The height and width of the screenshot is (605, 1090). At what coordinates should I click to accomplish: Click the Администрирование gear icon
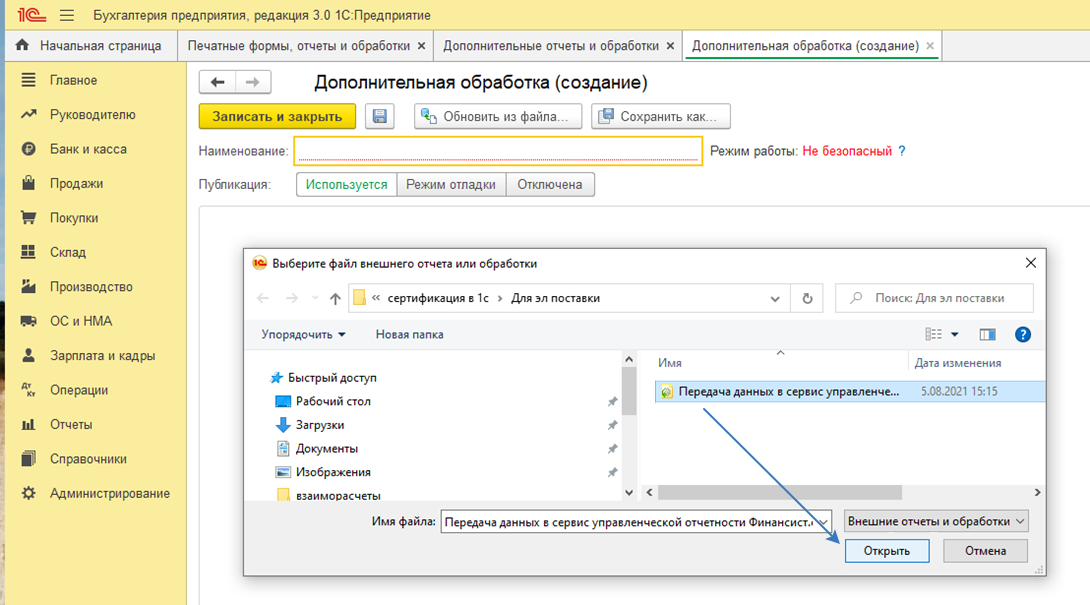[x=29, y=493]
